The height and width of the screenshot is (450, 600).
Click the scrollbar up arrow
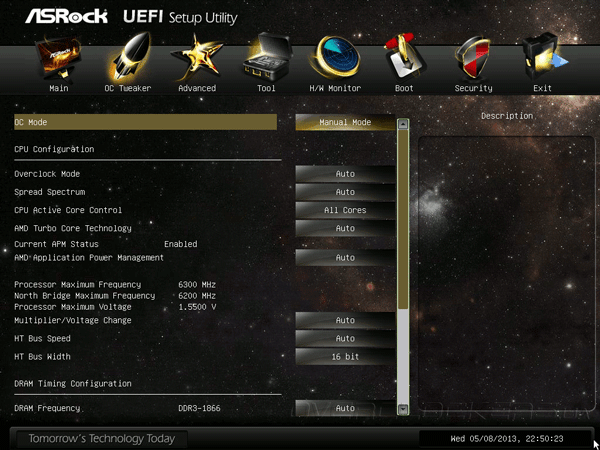tap(403, 124)
